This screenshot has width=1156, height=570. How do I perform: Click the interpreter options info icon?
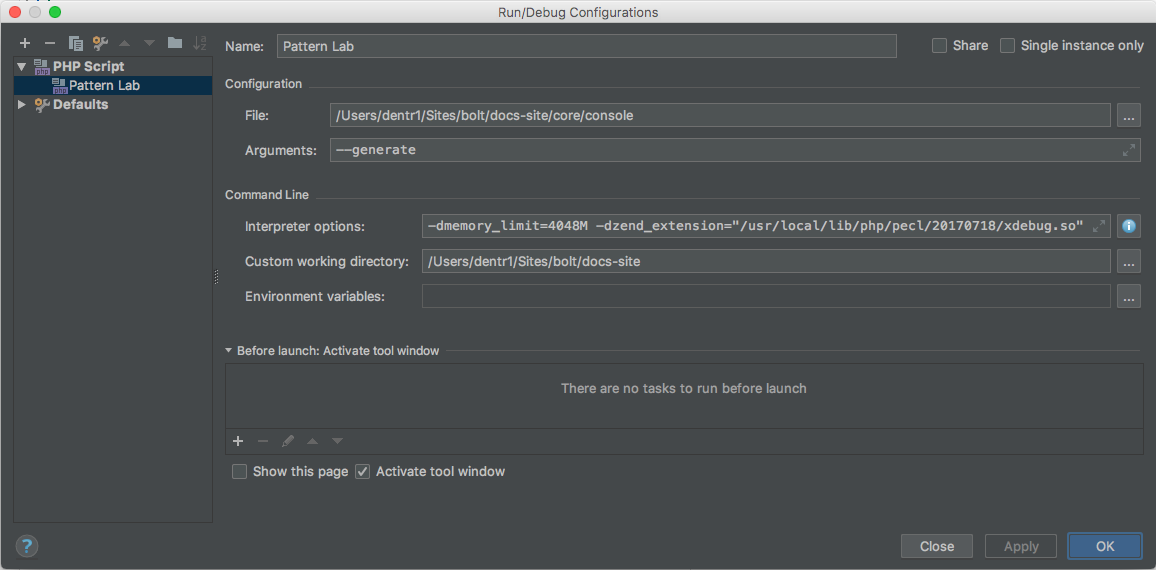[x=1129, y=226]
